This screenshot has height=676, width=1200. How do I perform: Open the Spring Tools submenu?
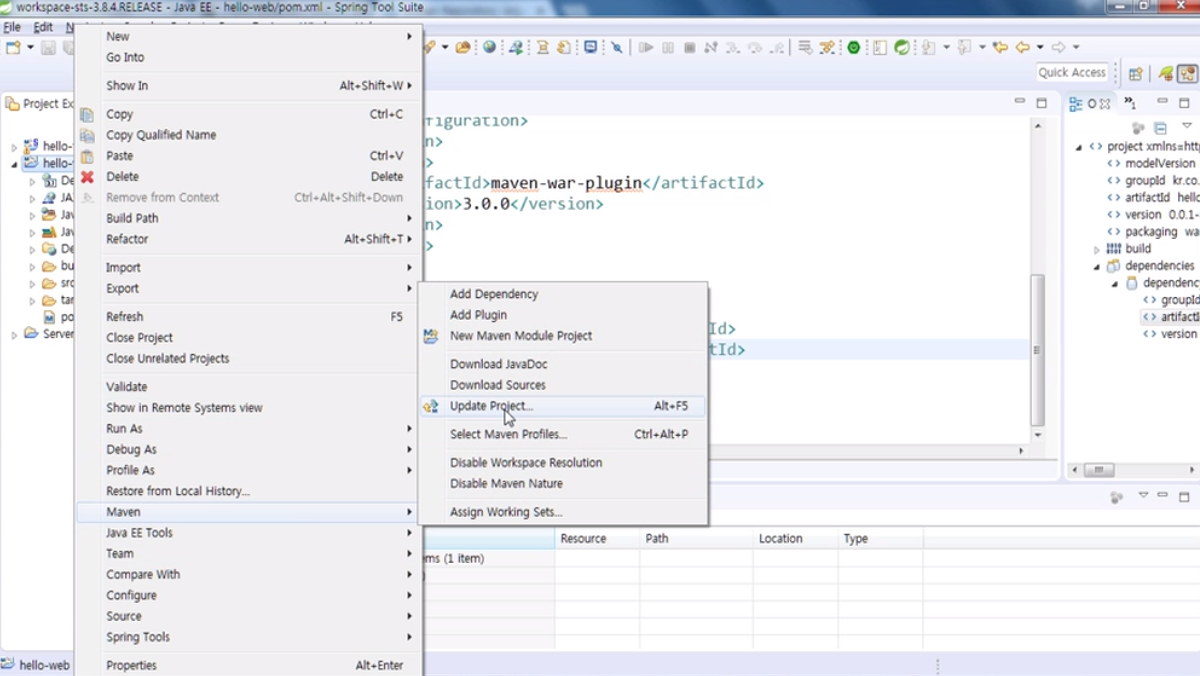(250, 637)
